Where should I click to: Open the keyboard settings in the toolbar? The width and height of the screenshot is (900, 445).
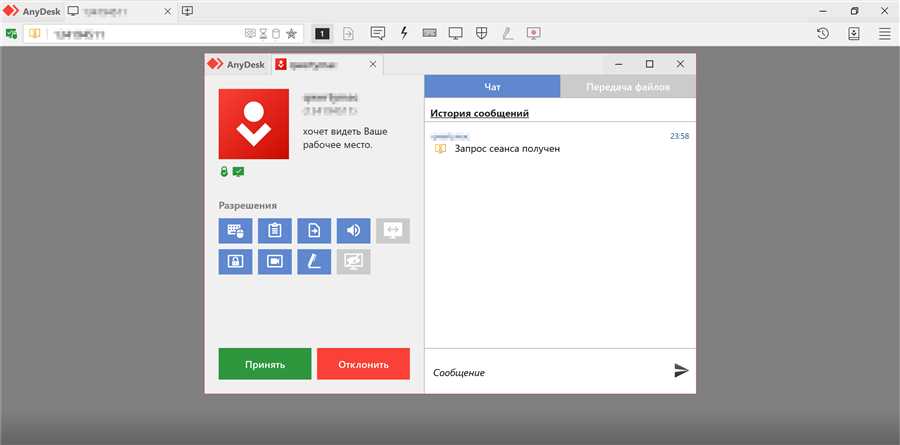[429, 33]
